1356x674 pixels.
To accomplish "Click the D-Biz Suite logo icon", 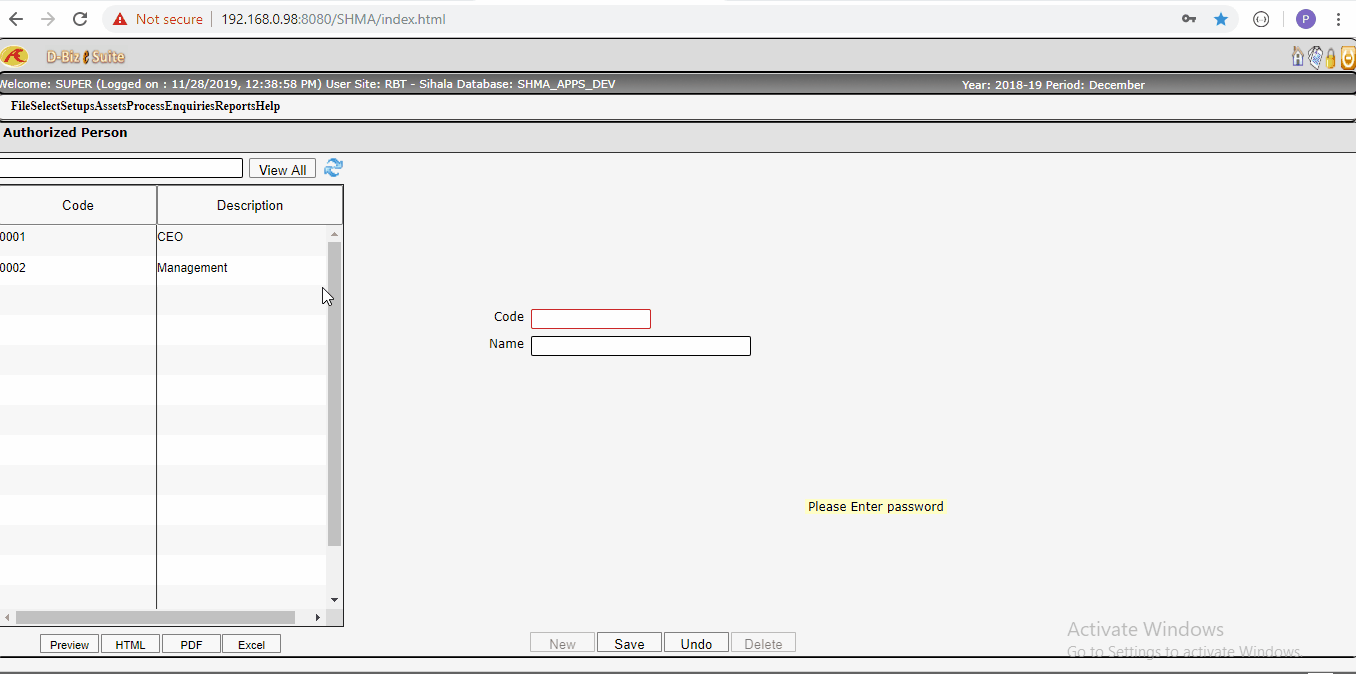I will [x=15, y=56].
